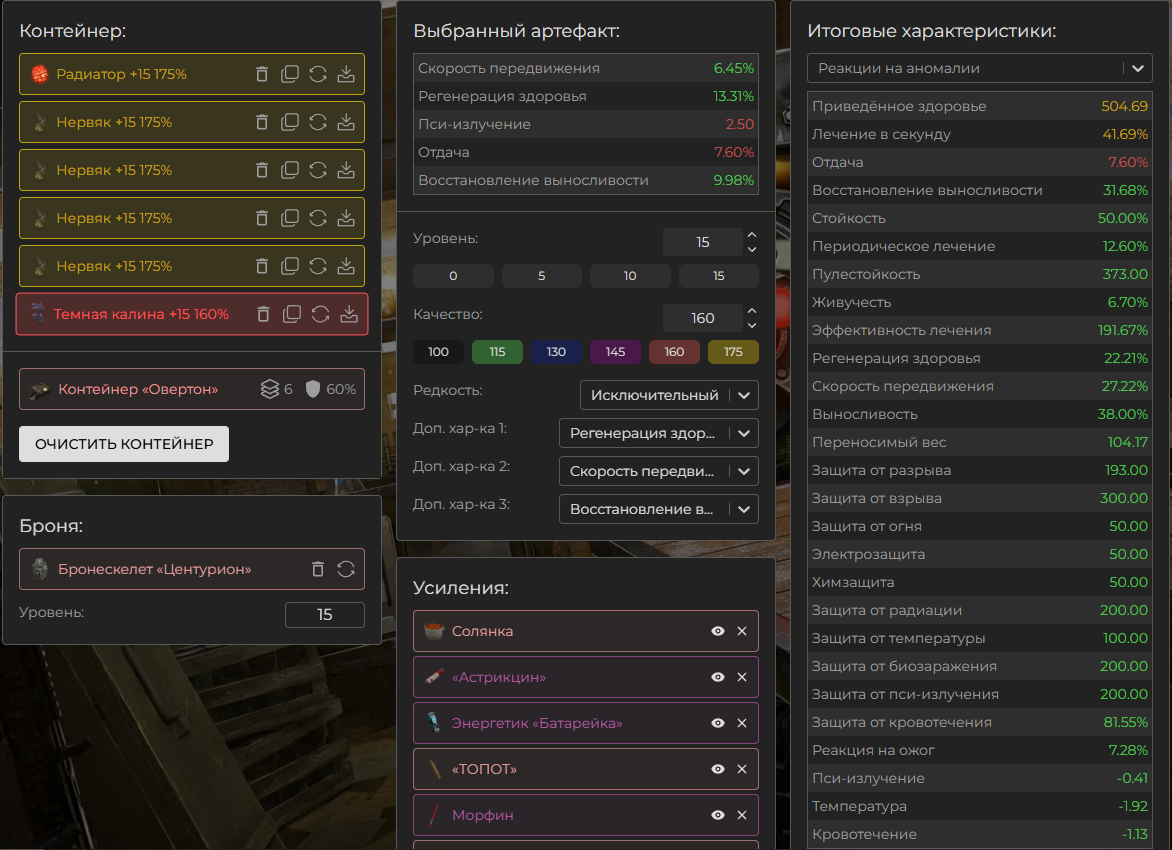Set level preset to 10

630,276
